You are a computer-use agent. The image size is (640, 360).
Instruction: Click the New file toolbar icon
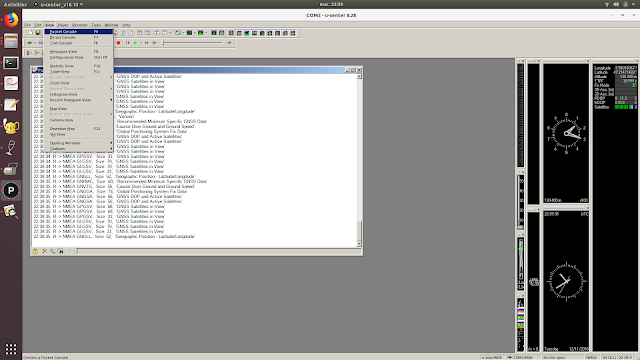tap(30, 33)
